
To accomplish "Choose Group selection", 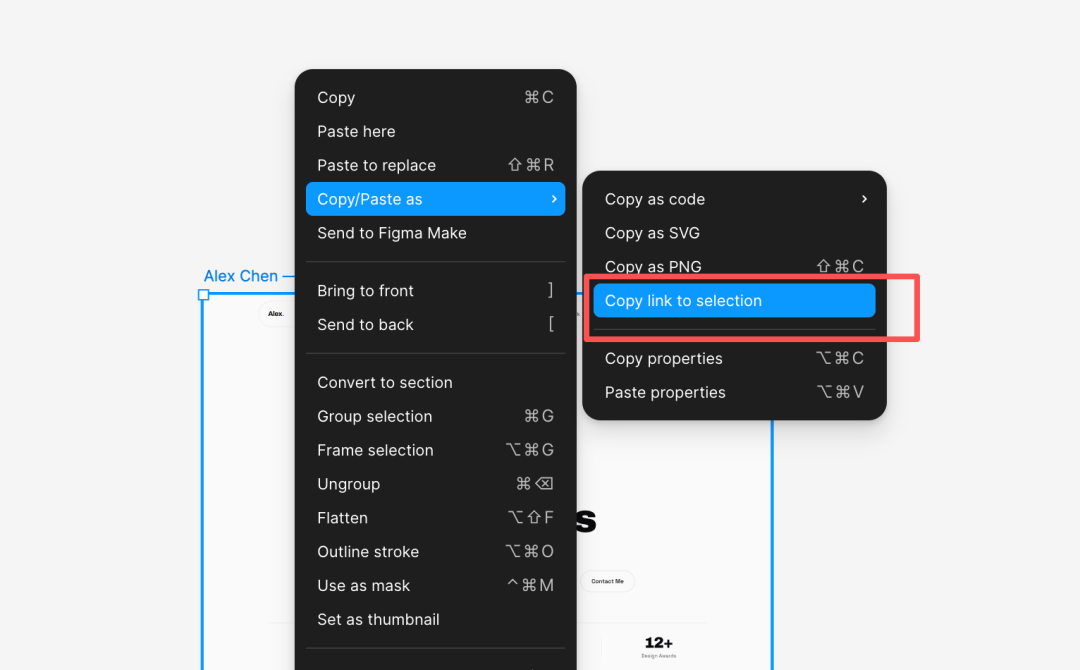I will [x=435, y=416].
